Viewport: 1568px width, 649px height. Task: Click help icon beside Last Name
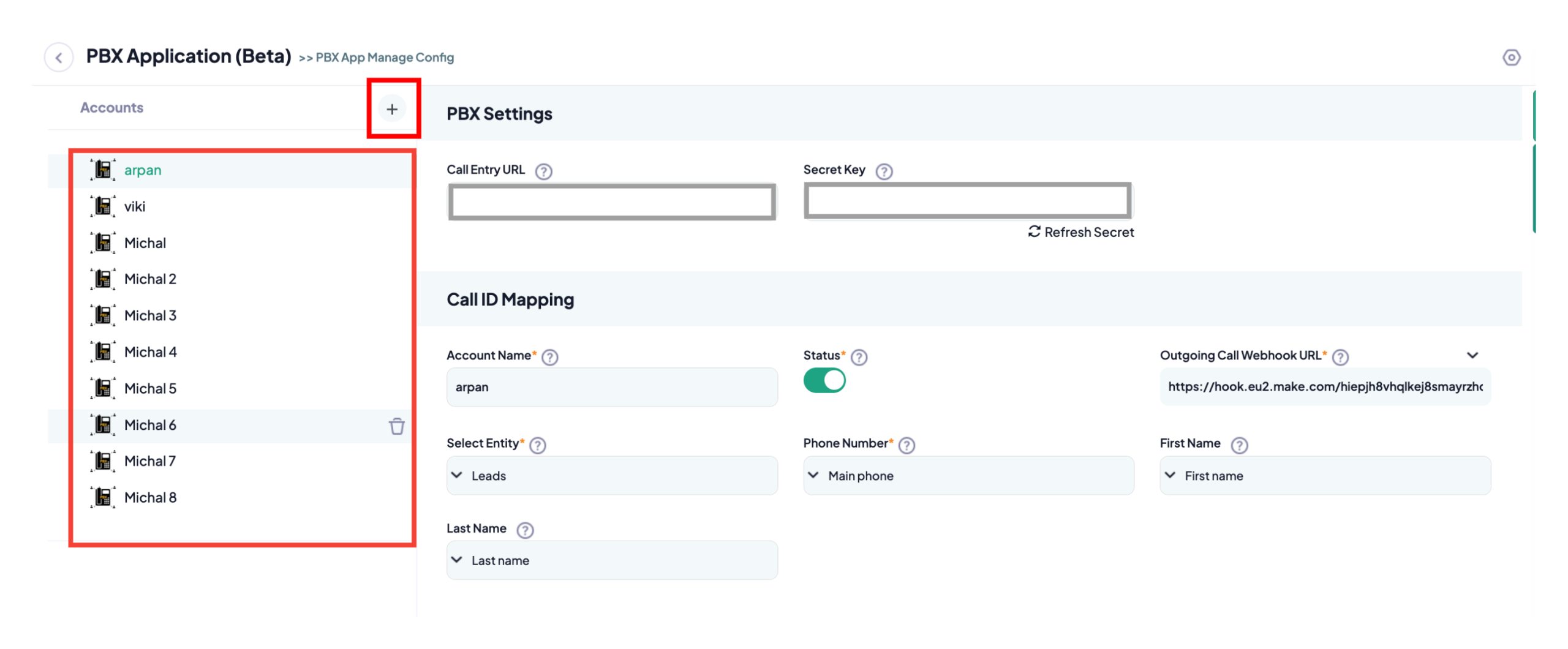click(525, 530)
